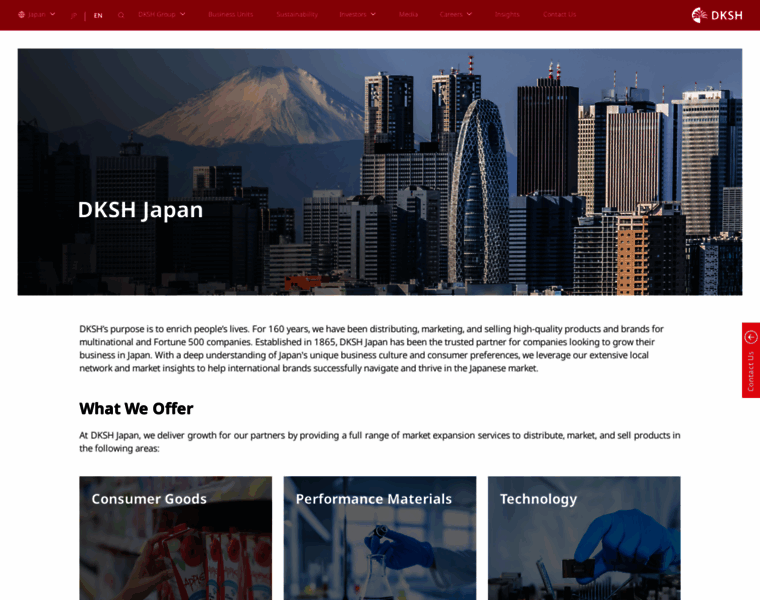Switch language to EN
760x600 pixels.
pyautogui.click(x=98, y=16)
